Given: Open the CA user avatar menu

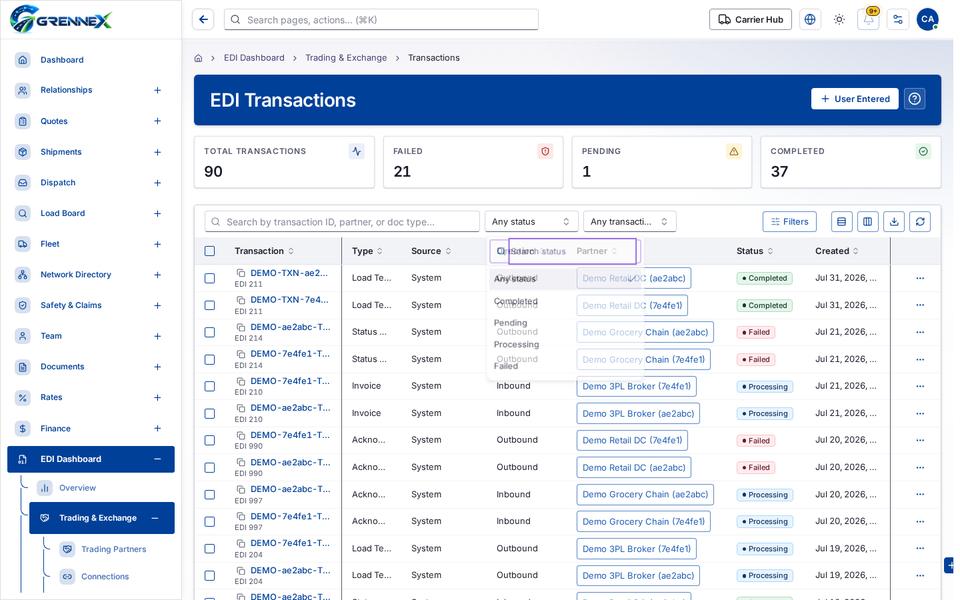Looking at the screenshot, I should pyautogui.click(x=928, y=20).
